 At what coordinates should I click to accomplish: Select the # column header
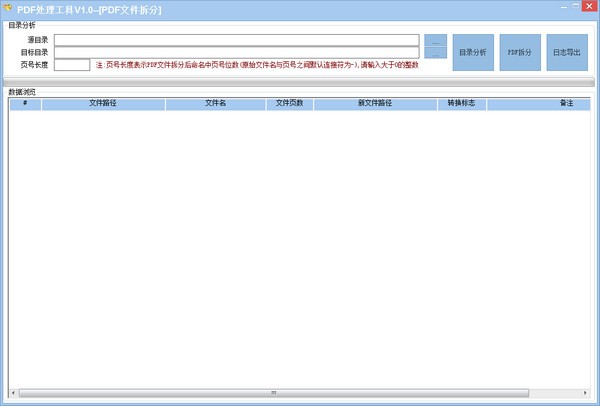(25, 103)
